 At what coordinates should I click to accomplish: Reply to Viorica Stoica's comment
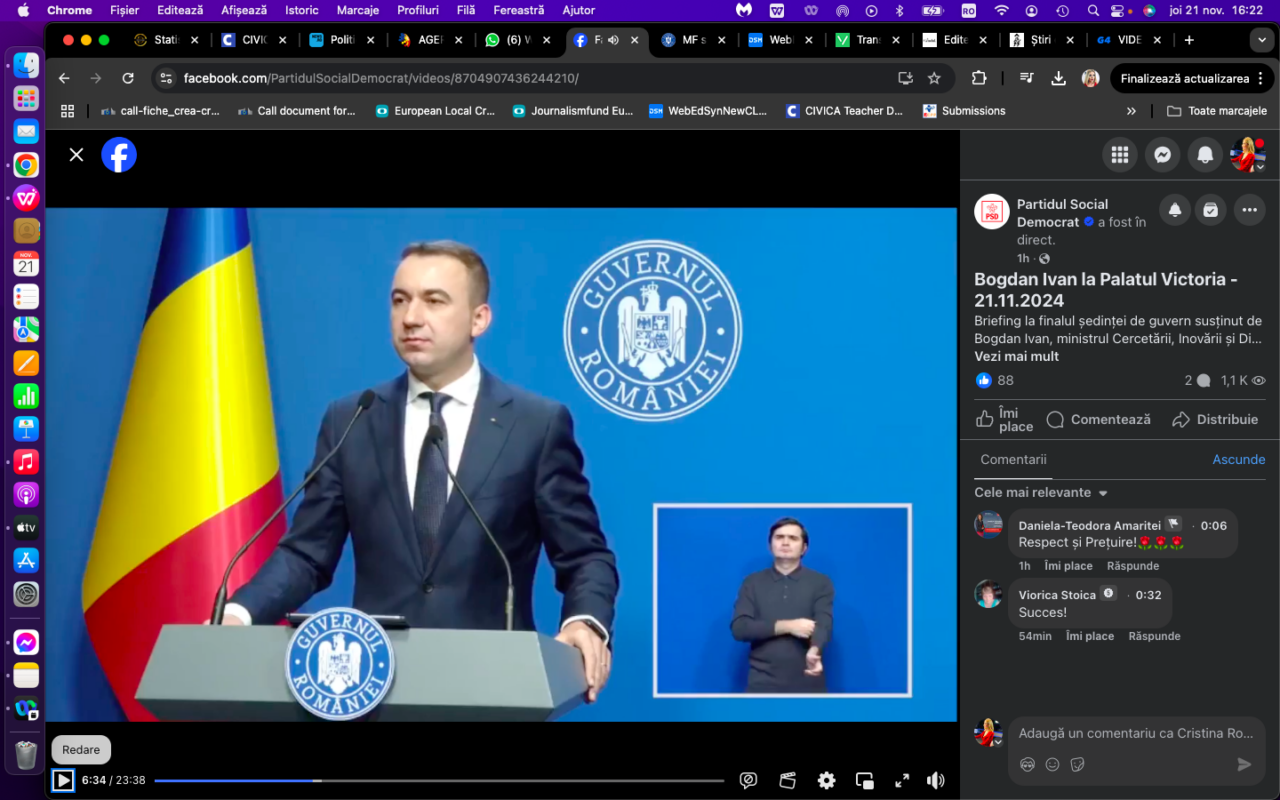pyautogui.click(x=1155, y=636)
